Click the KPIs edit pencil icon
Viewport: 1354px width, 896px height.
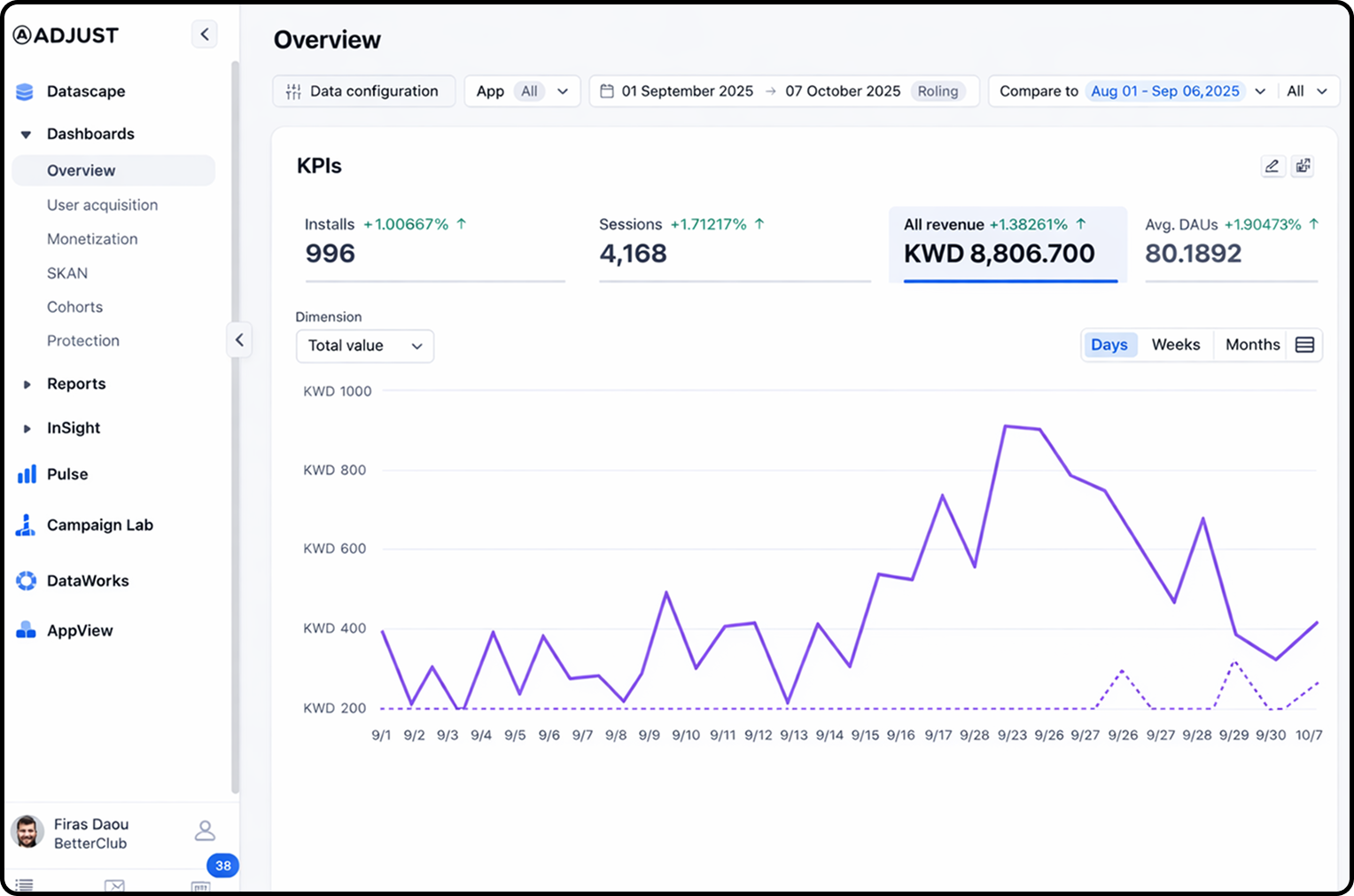point(1272,167)
